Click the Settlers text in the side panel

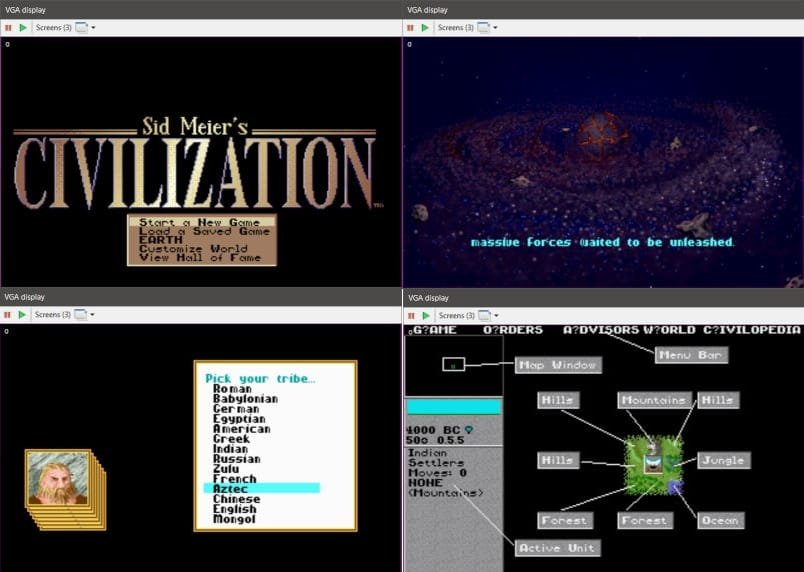(x=436, y=463)
